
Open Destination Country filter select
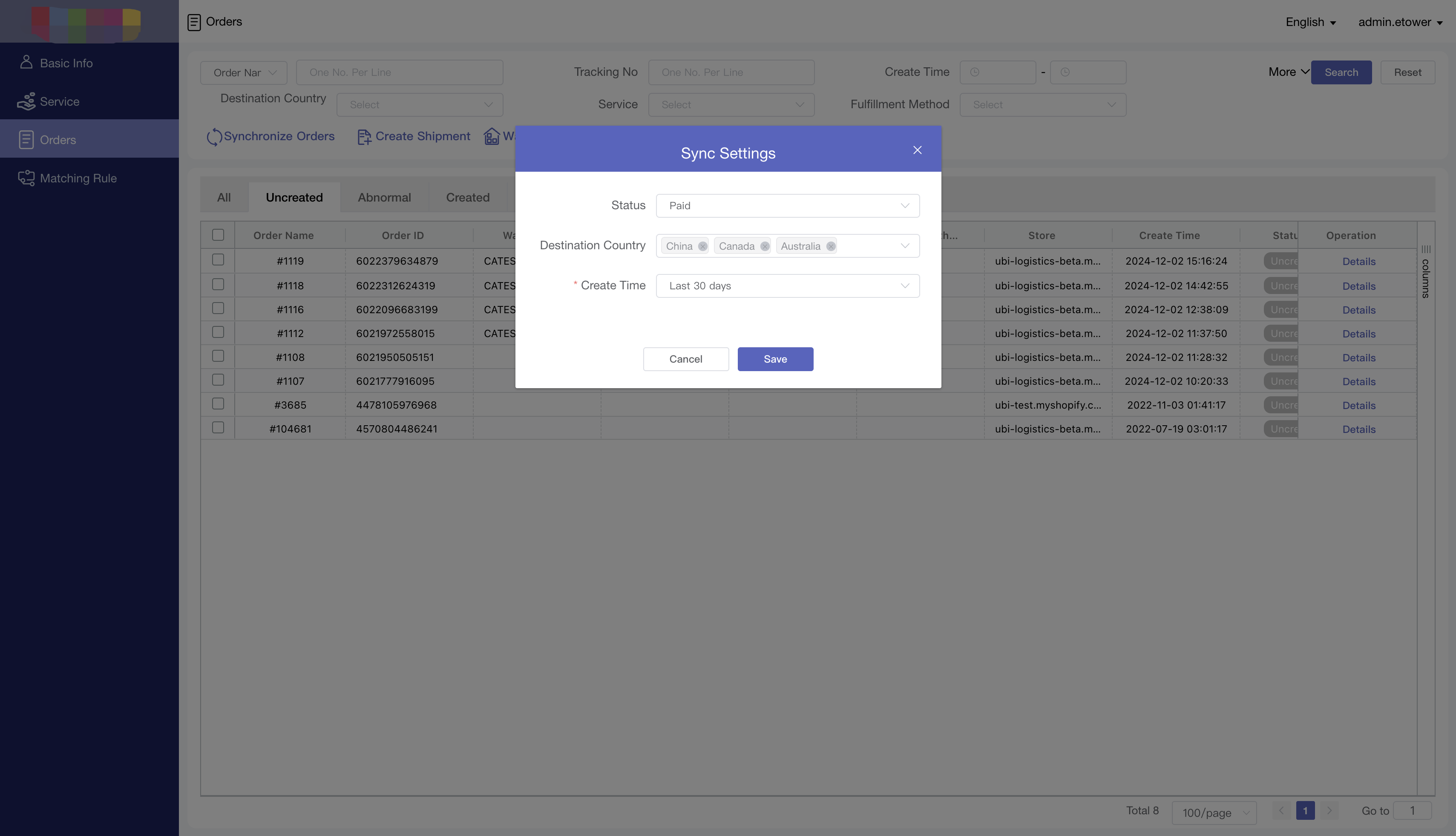pos(420,104)
